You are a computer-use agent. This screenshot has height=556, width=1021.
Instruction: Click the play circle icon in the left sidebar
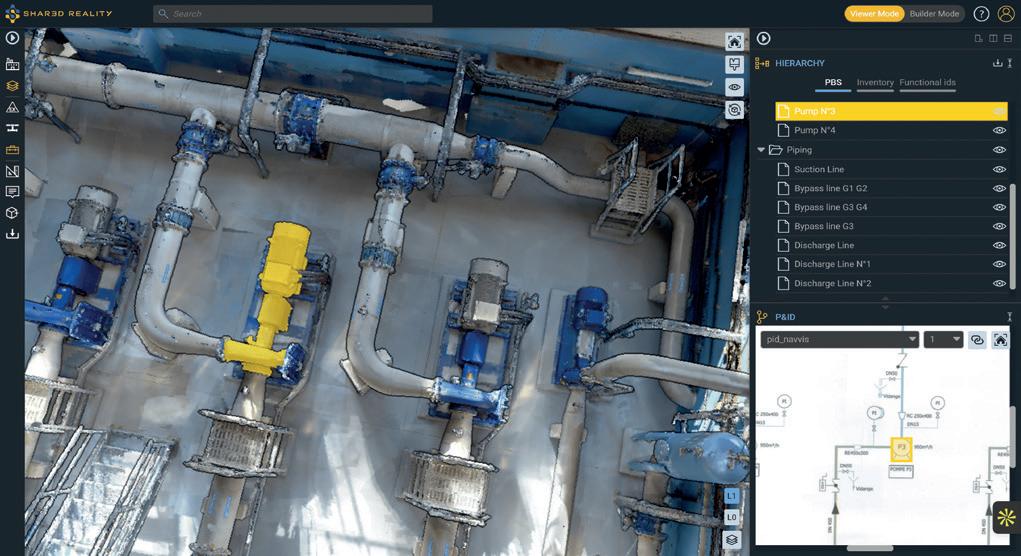[x=12, y=38]
